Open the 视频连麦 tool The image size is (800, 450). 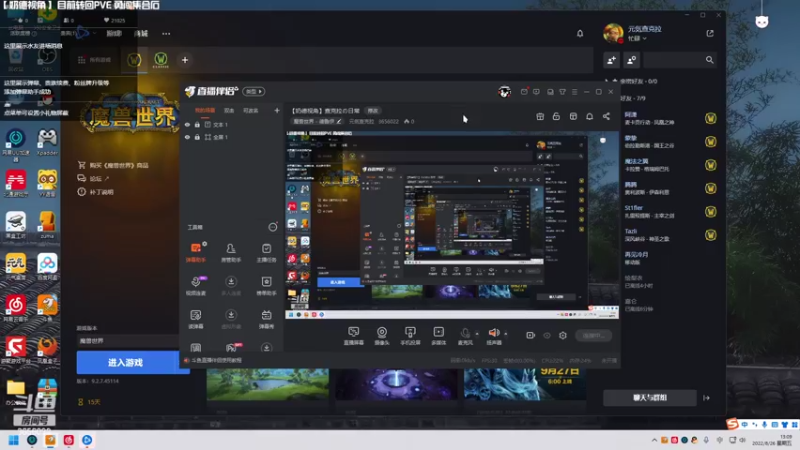[196, 286]
